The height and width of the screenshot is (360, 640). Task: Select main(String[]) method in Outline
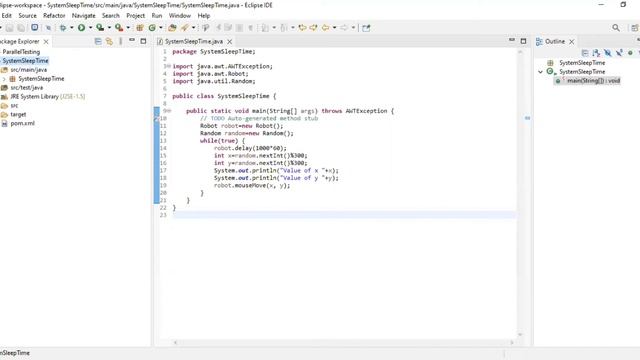pos(593,81)
